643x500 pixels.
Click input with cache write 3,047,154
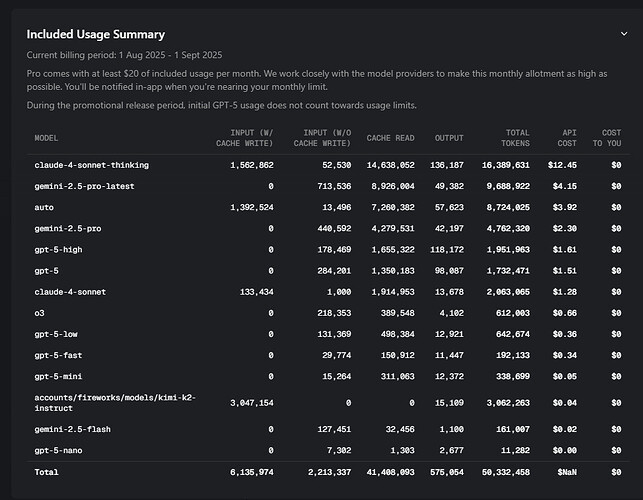(x=252, y=403)
